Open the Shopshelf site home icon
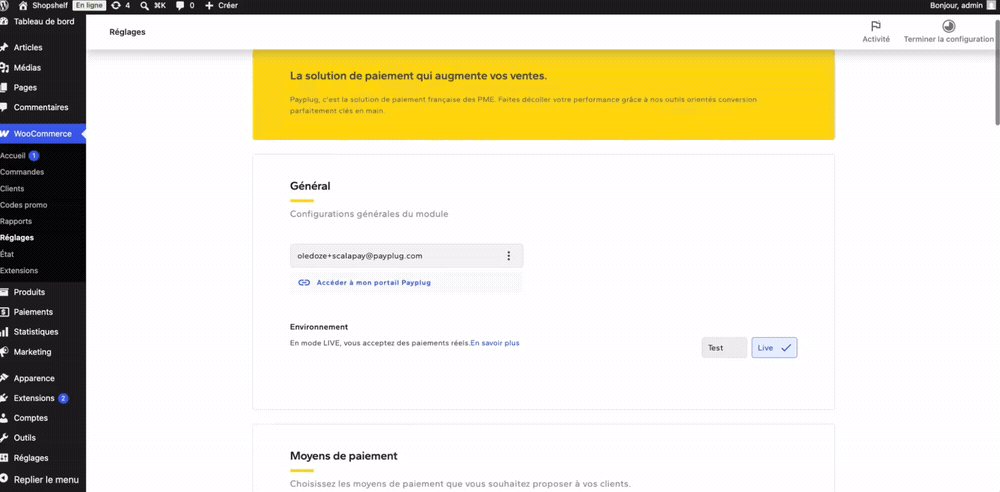1000x492 pixels. coord(24,6)
